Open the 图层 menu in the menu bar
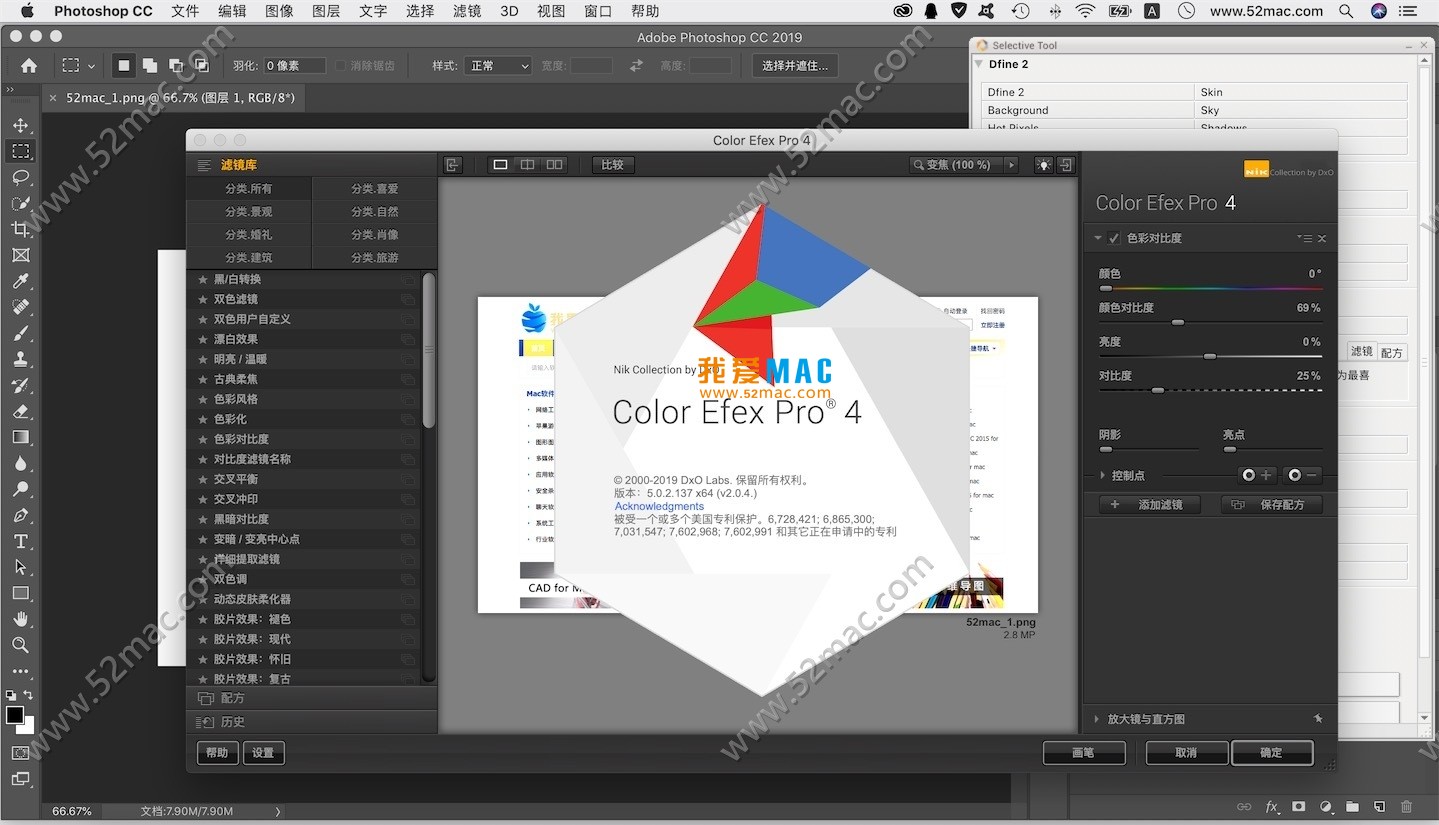This screenshot has height=825, width=1439. [326, 11]
